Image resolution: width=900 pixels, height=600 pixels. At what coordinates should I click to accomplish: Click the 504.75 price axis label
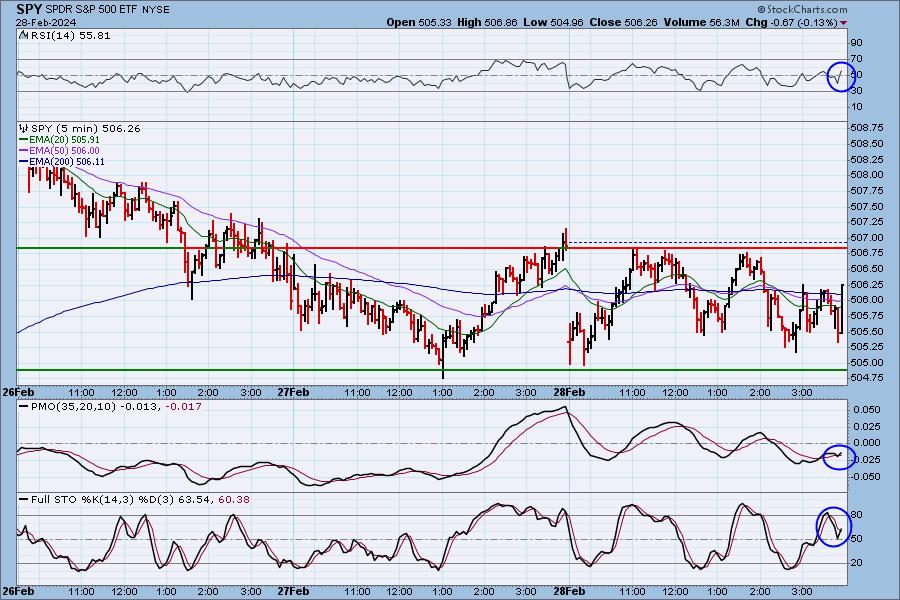(867, 377)
